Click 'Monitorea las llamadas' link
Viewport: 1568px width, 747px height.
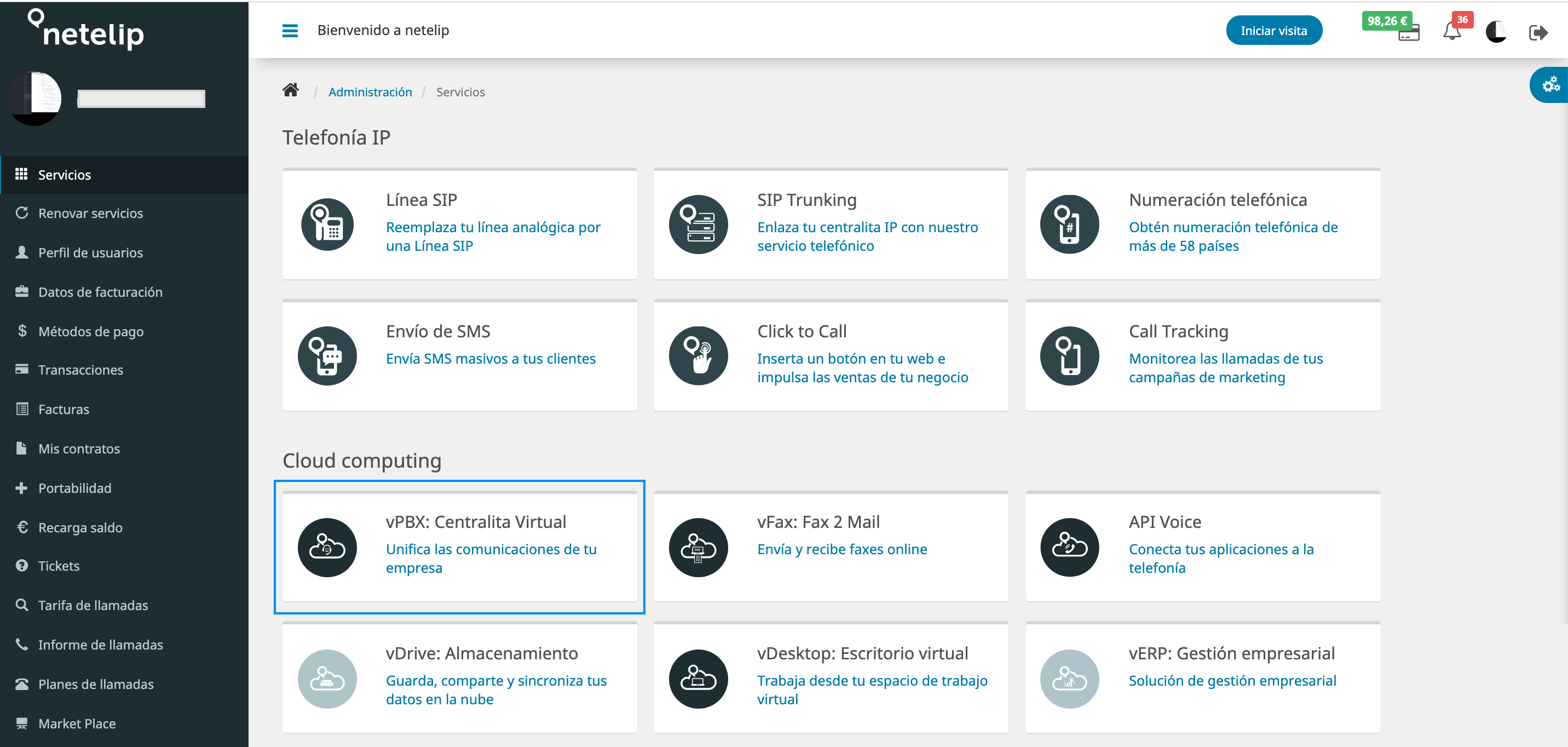tap(1226, 367)
